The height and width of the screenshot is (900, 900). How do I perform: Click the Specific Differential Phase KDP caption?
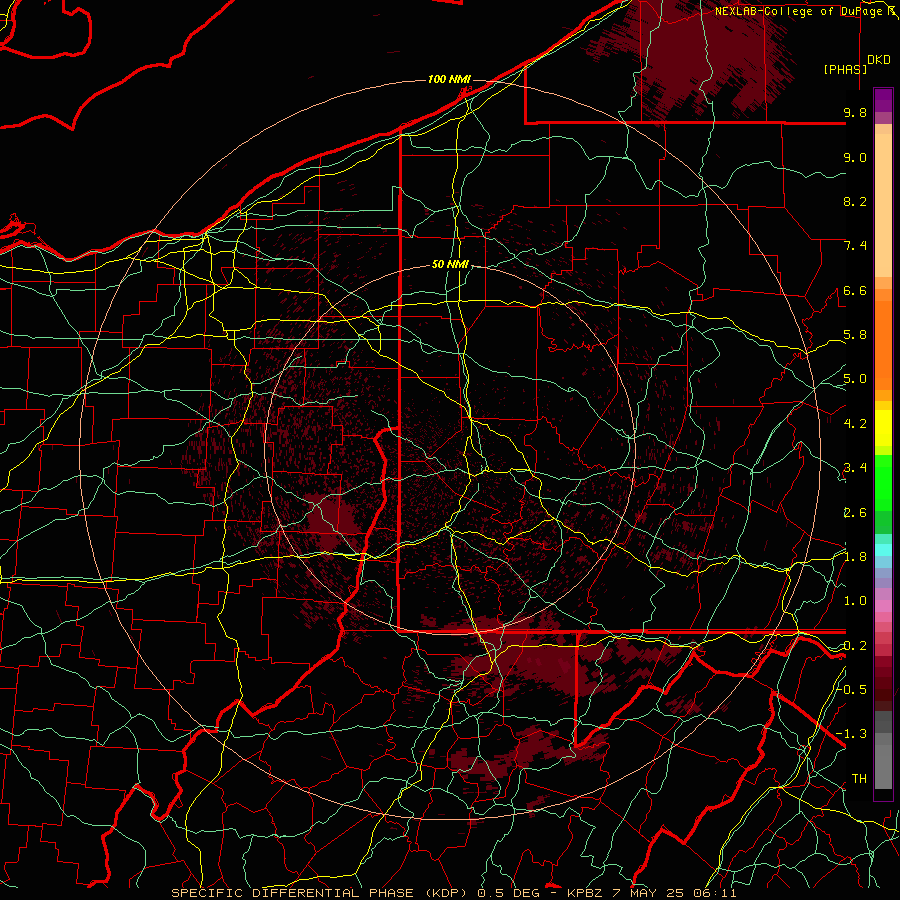click(454, 893)
